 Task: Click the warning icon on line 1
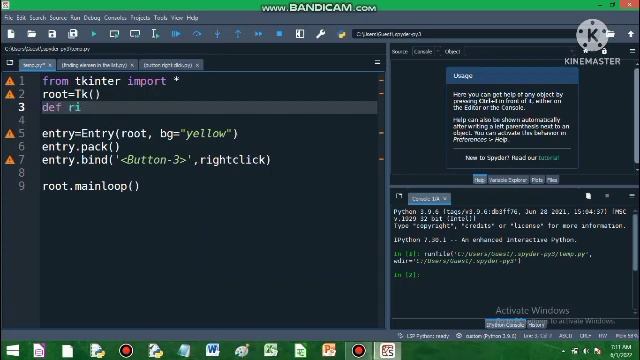pyautogui.click(x=10, y=81)
